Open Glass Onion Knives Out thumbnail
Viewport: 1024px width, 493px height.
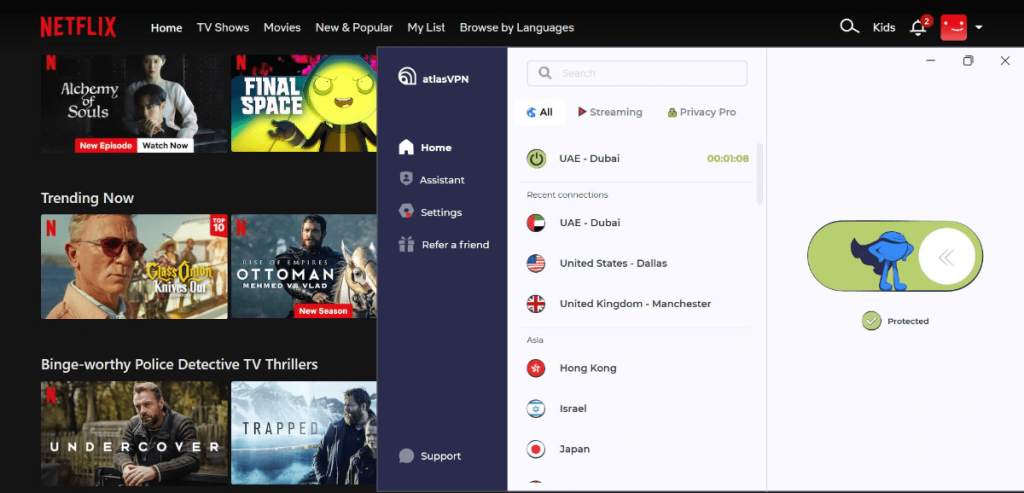[135, 266]
